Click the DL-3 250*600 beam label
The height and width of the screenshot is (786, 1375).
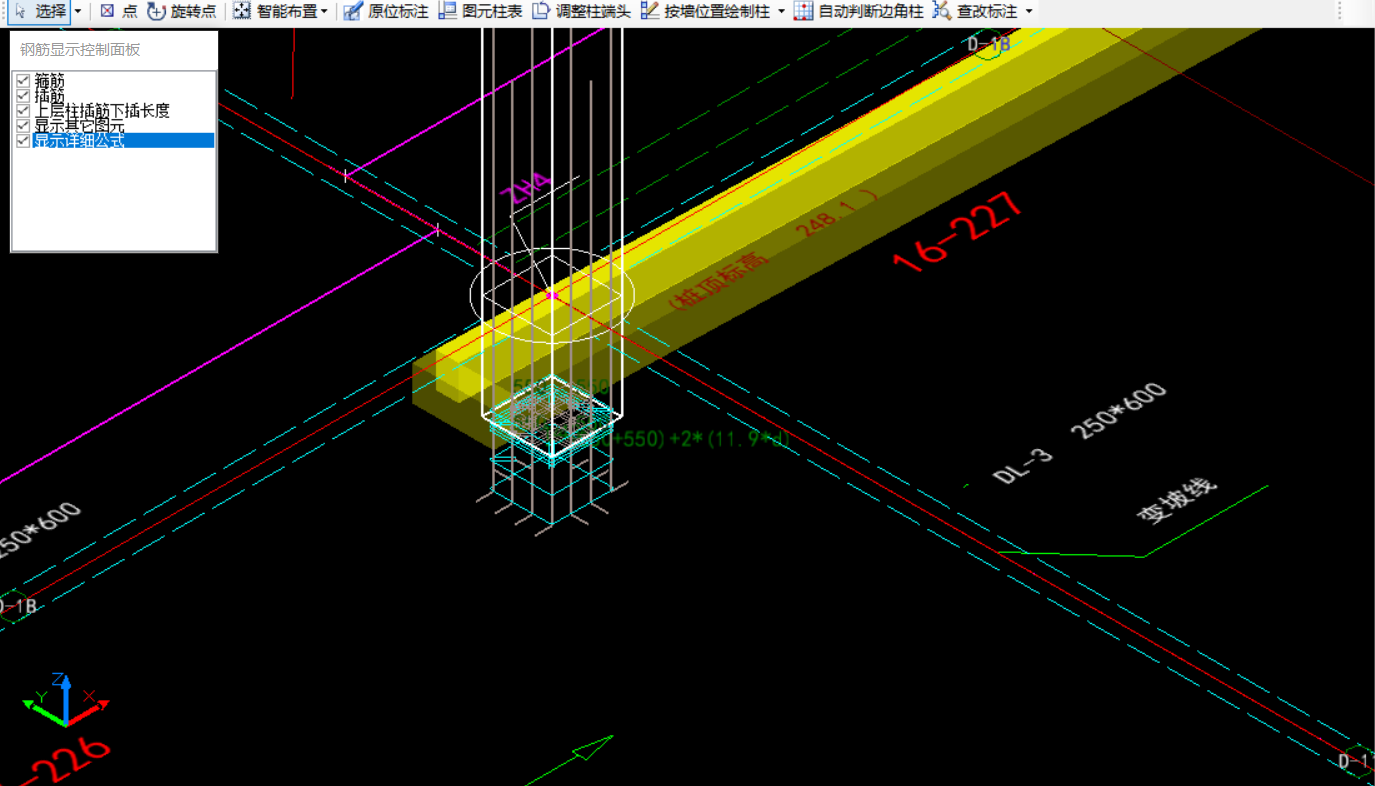(1080, 434)
